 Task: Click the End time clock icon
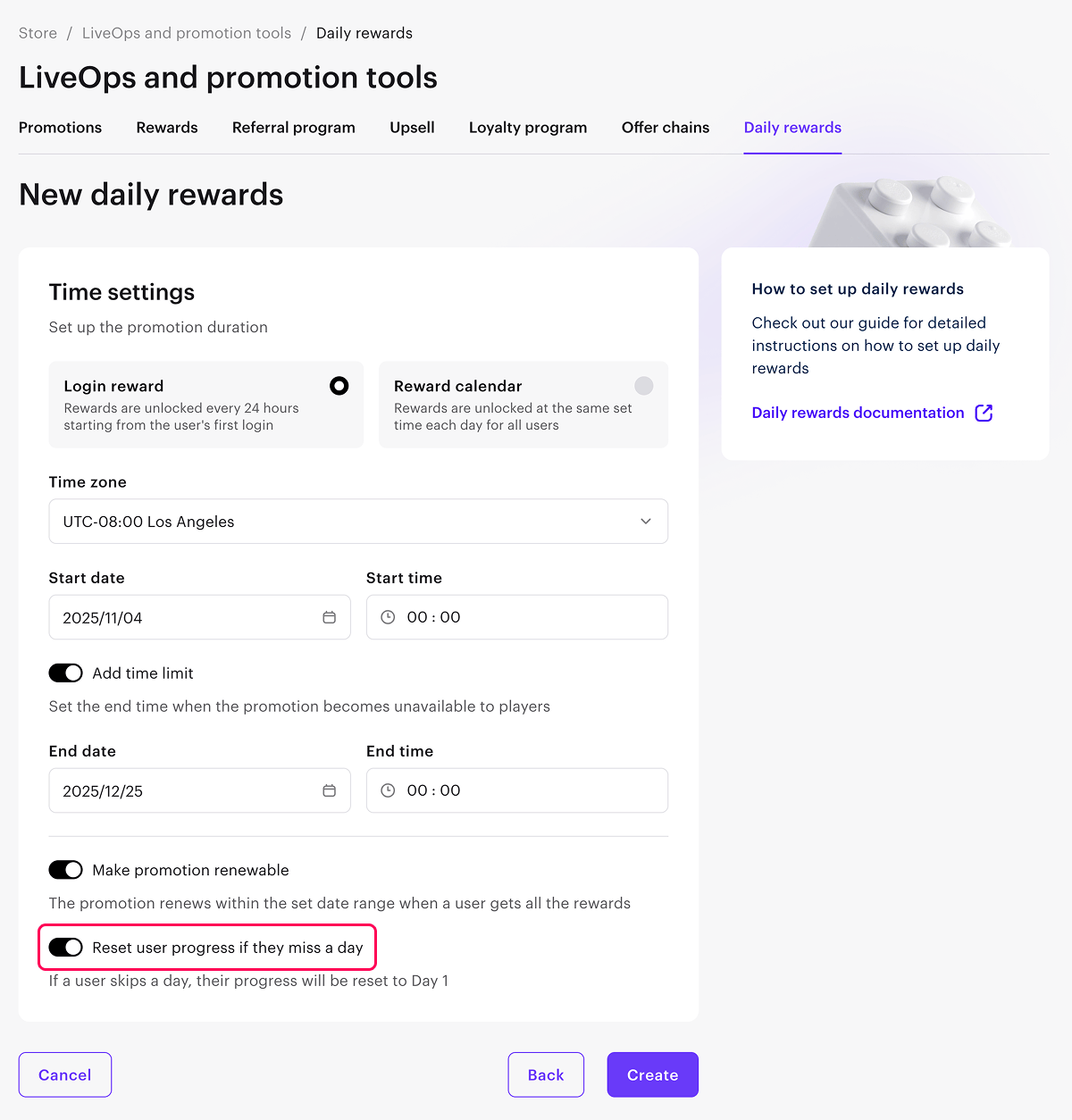point(388,790)
